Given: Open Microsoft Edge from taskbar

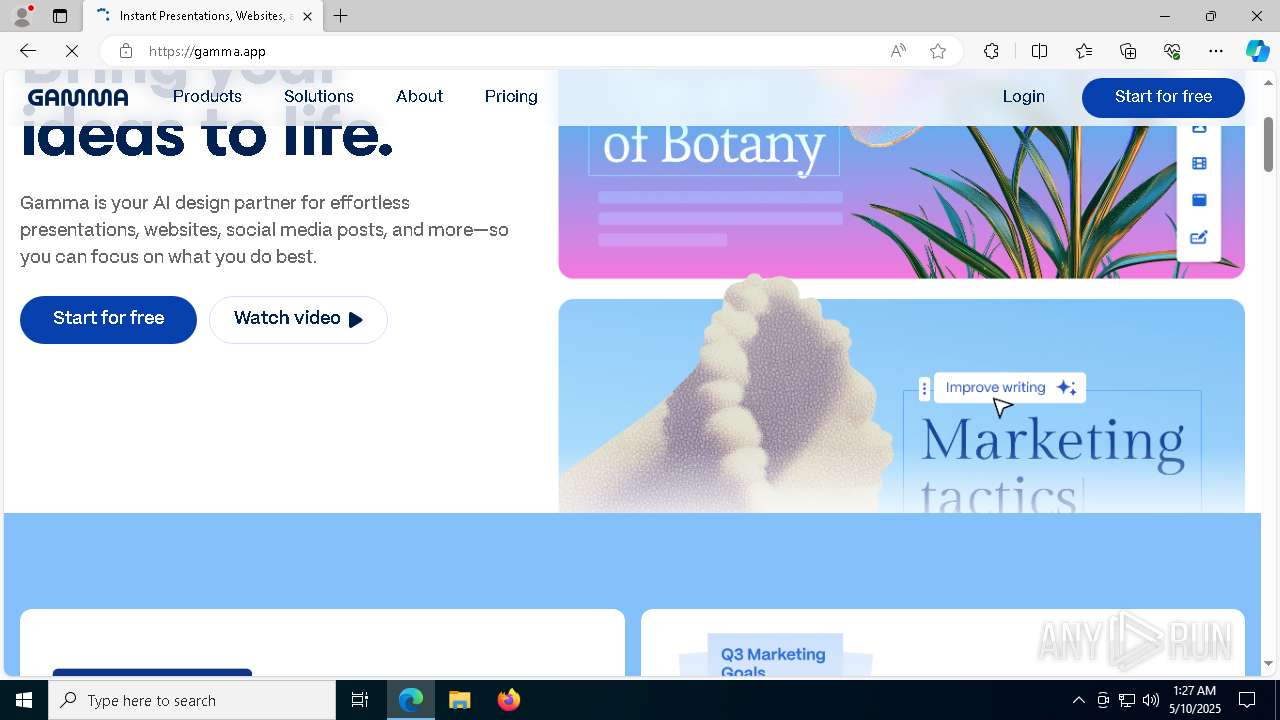Looking at the screenshot, I should pos(411,700).
